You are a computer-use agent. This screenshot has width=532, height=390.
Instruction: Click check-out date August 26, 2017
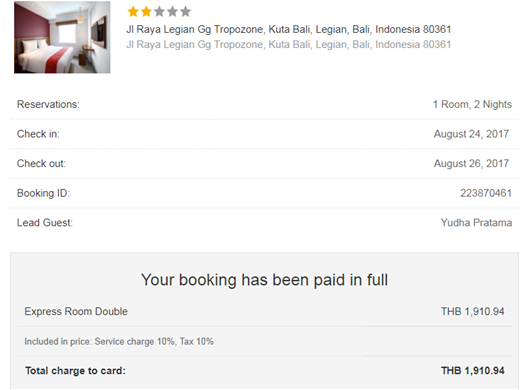tap(471, 164)
